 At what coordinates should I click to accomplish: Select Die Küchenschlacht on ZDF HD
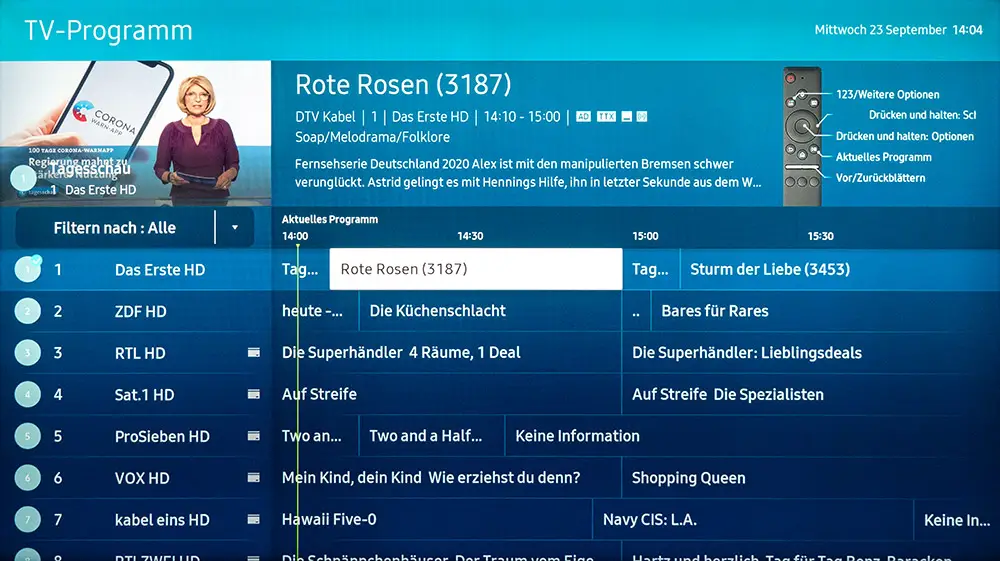(x=490, y=311)
